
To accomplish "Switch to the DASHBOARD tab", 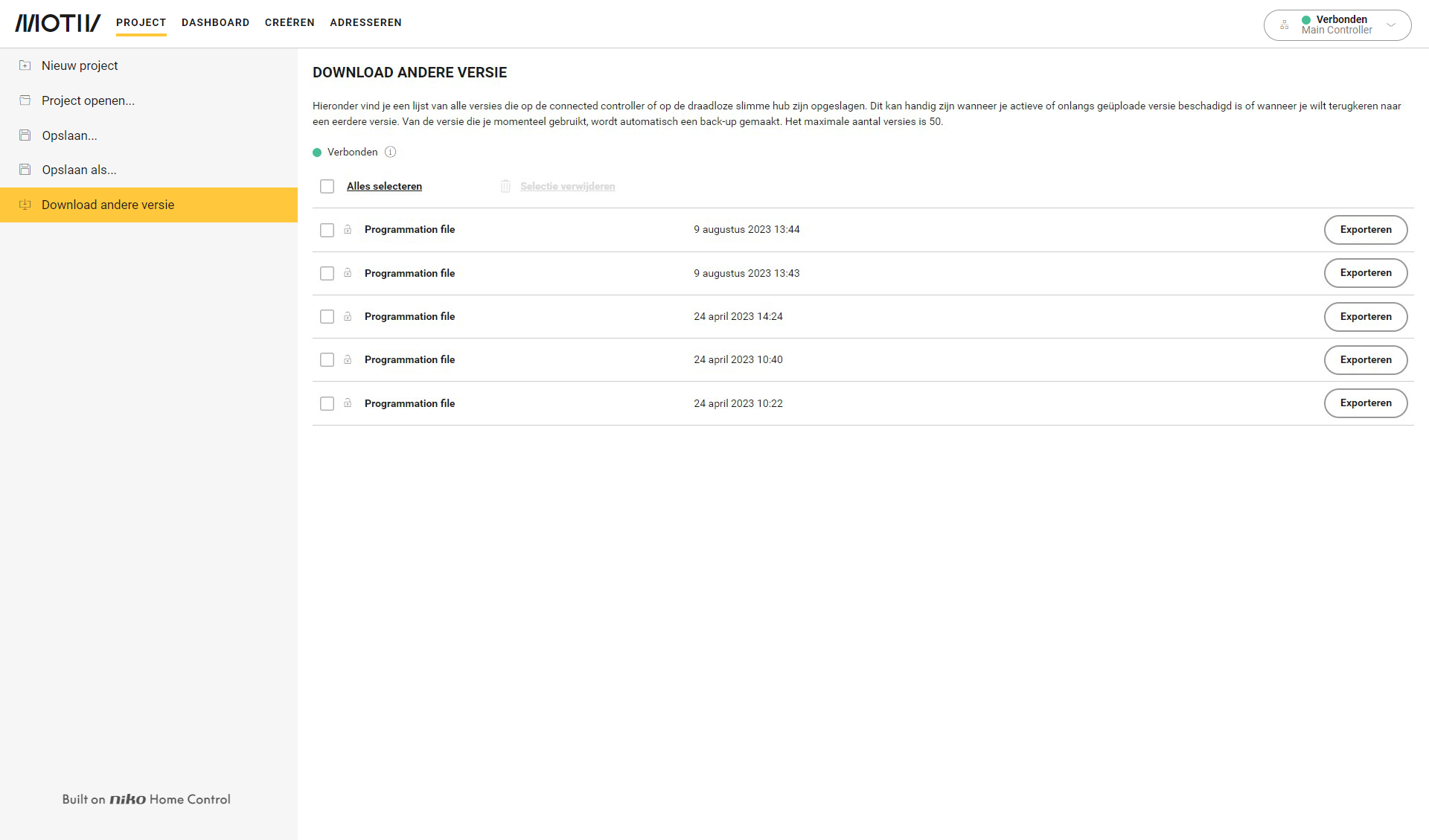I will click(215, 22).
